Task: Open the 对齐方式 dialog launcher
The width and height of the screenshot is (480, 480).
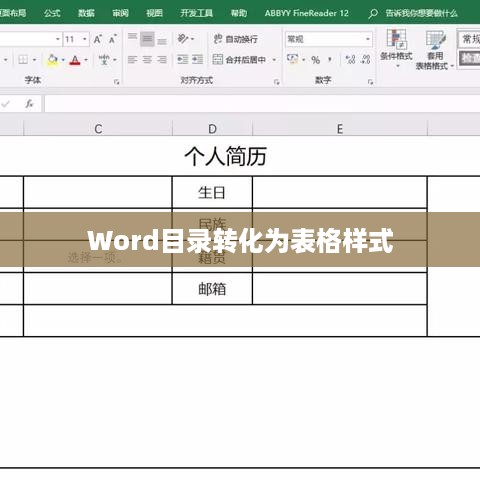Action: coord(276,82)
